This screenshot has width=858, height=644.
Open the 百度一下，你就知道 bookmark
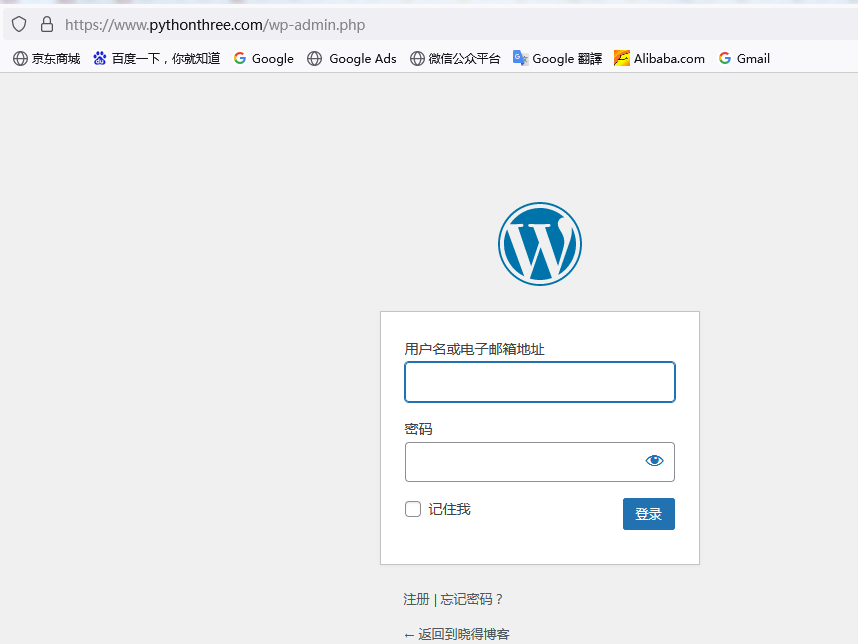pos(156,59)
